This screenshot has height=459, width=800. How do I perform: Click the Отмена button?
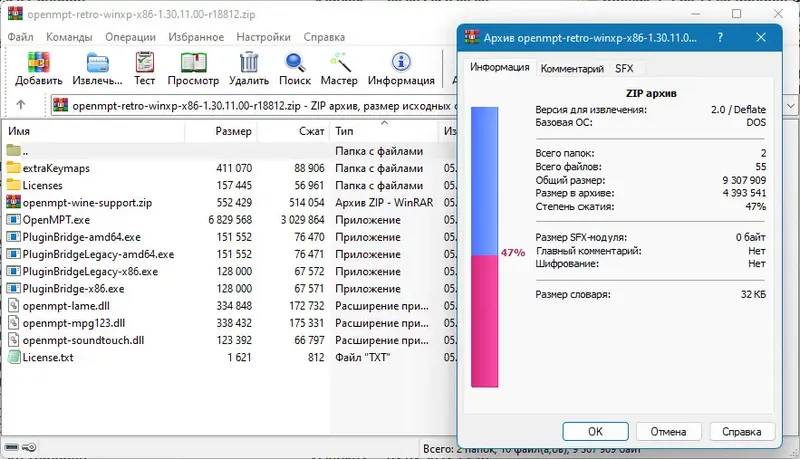668,431
